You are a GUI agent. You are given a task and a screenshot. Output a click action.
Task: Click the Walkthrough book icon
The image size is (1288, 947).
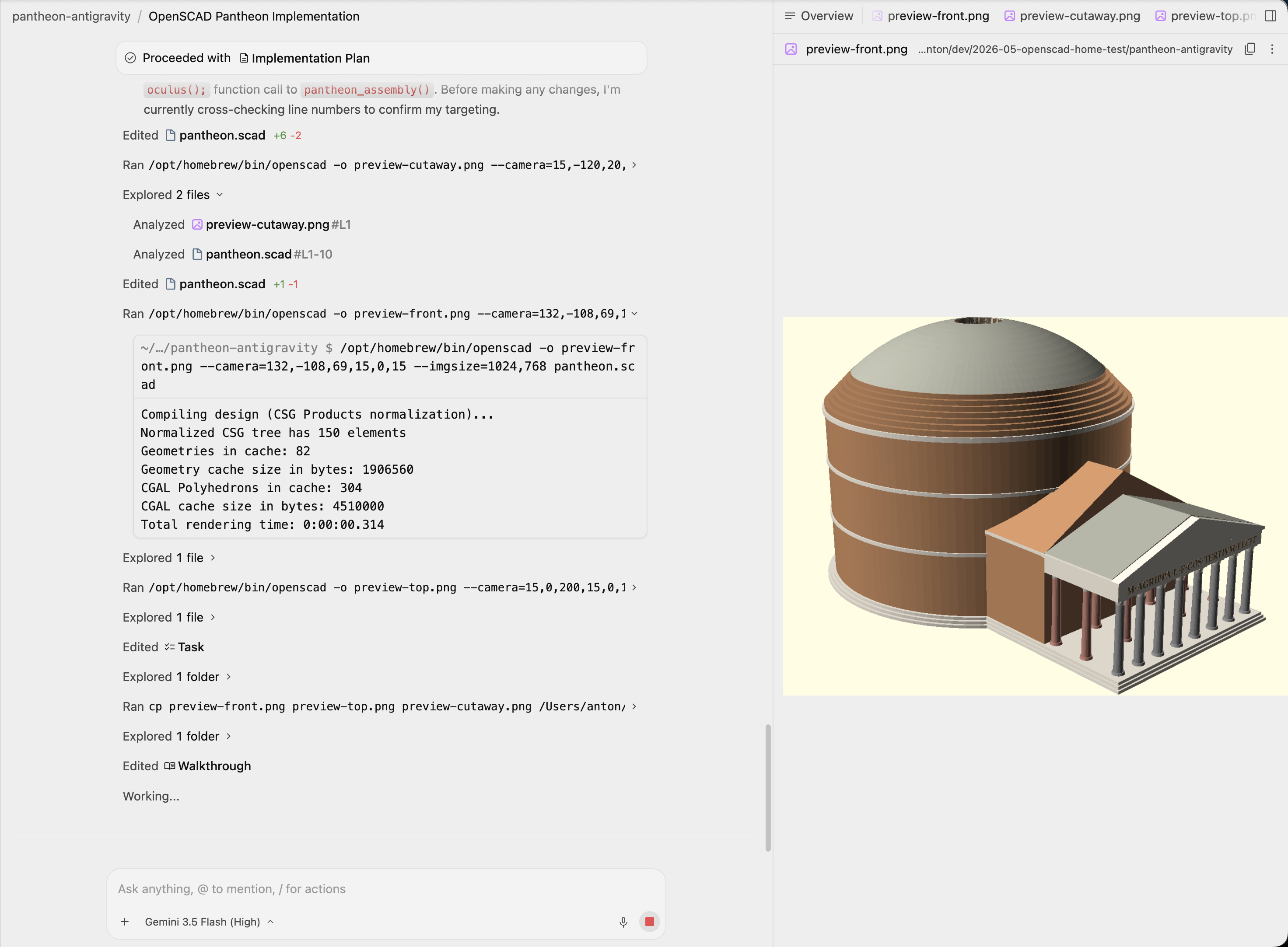coord(170,766)
